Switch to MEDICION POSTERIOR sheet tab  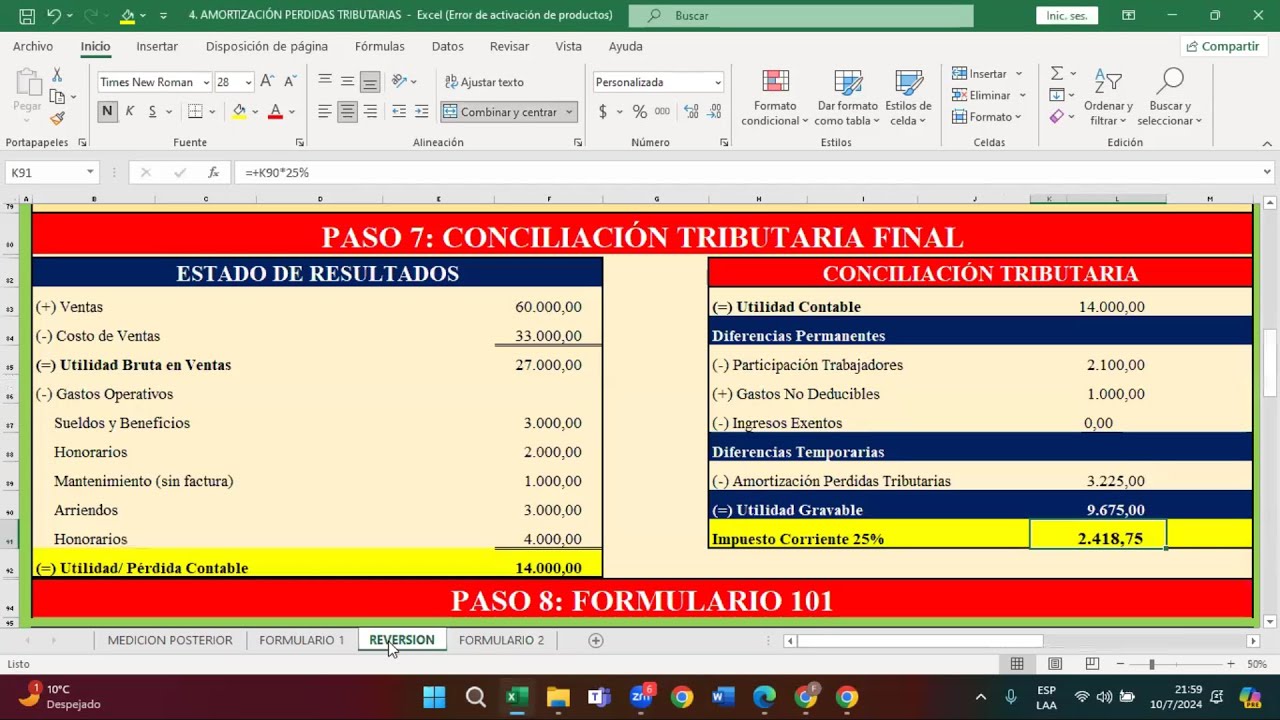coord(170,640)
